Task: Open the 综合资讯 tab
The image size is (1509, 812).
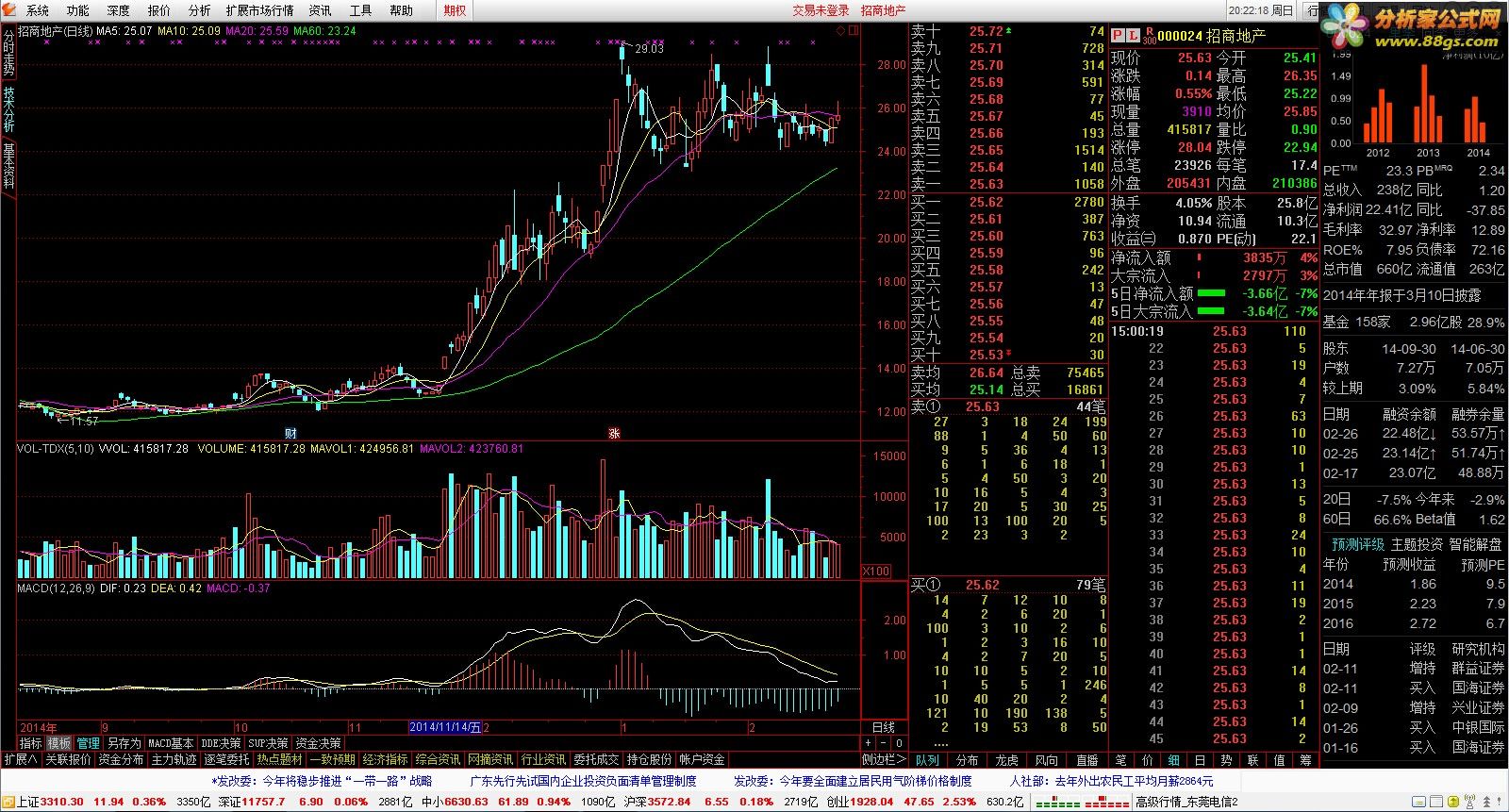Action: [438, 759]
